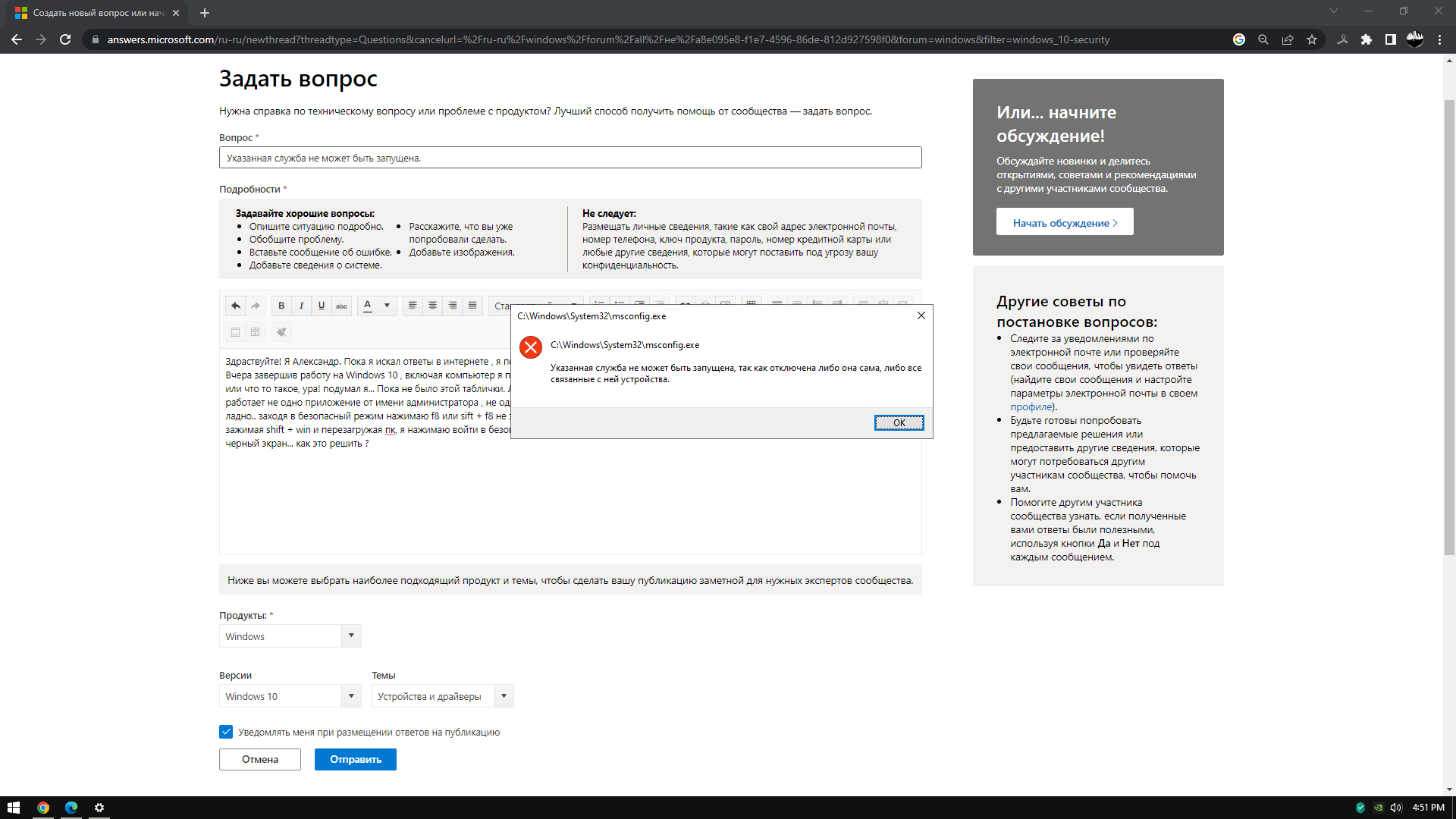Open the Chrome profile avatar

(1415, 39)
